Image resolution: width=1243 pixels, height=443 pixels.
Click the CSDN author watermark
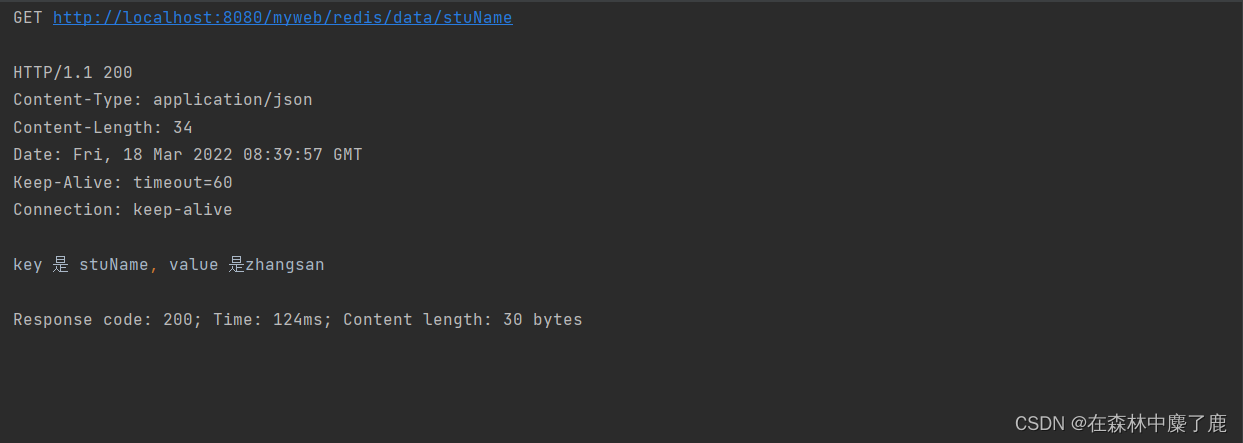point(1120,423)
